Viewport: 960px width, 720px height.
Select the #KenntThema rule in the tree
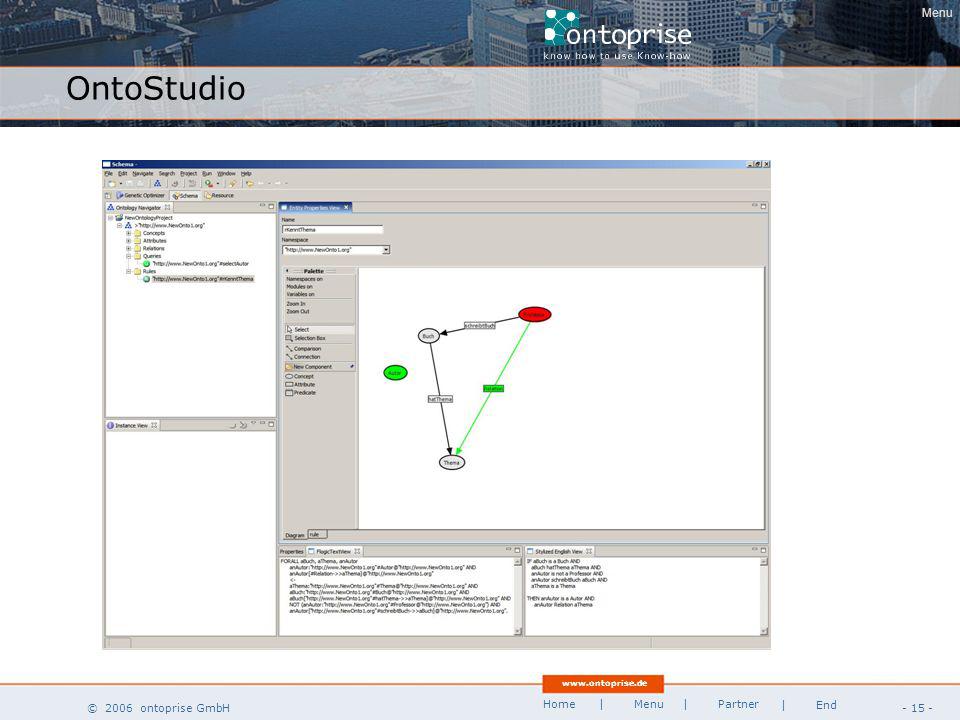(x=198, y=279)
